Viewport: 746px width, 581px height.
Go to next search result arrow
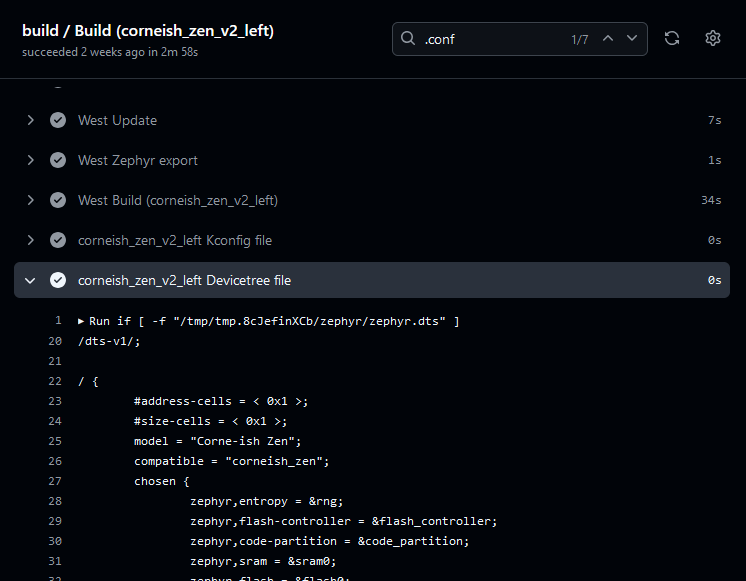coord(632,38)
